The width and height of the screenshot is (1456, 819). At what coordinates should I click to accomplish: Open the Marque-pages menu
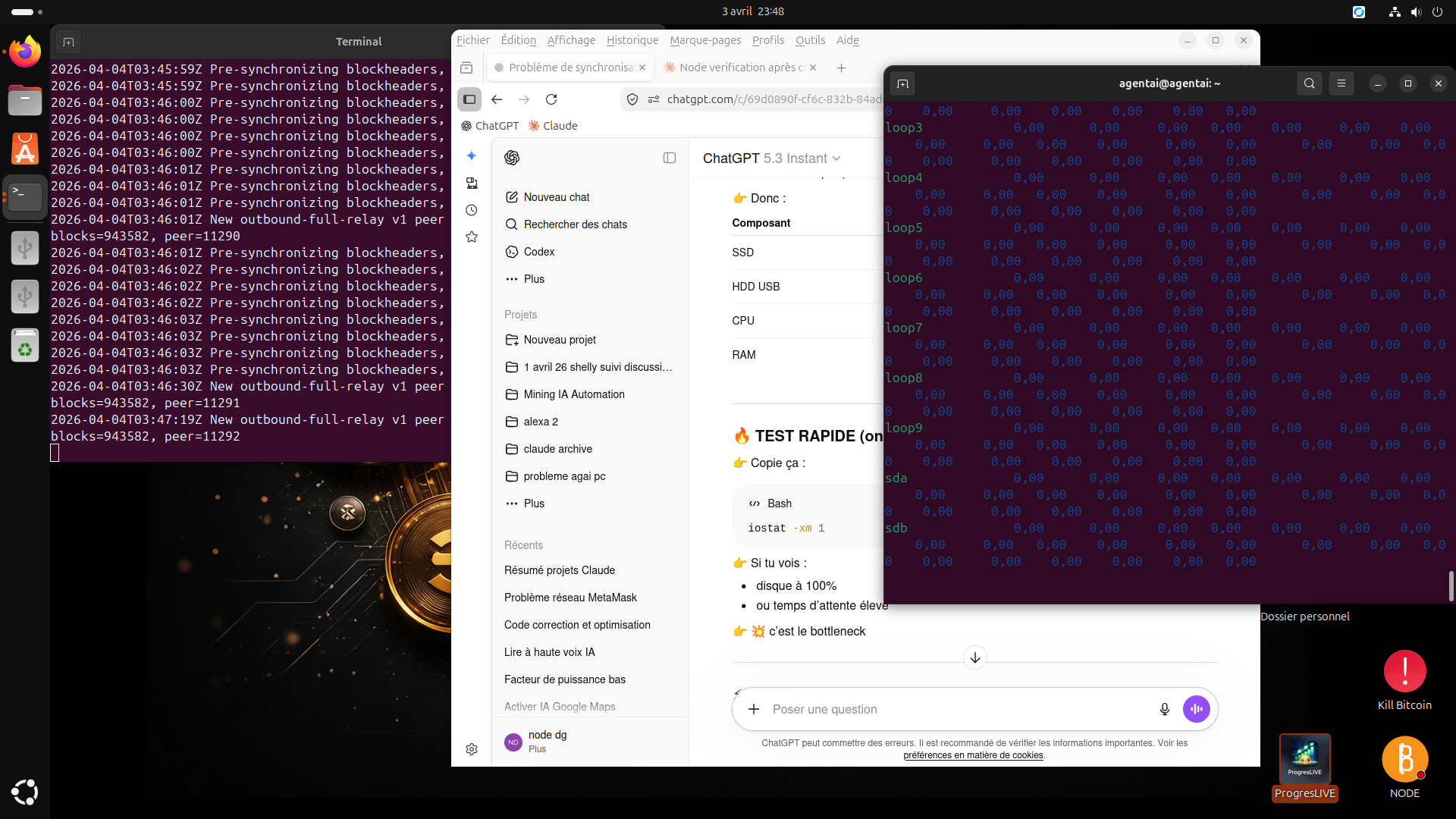click(x=704, y=40)
